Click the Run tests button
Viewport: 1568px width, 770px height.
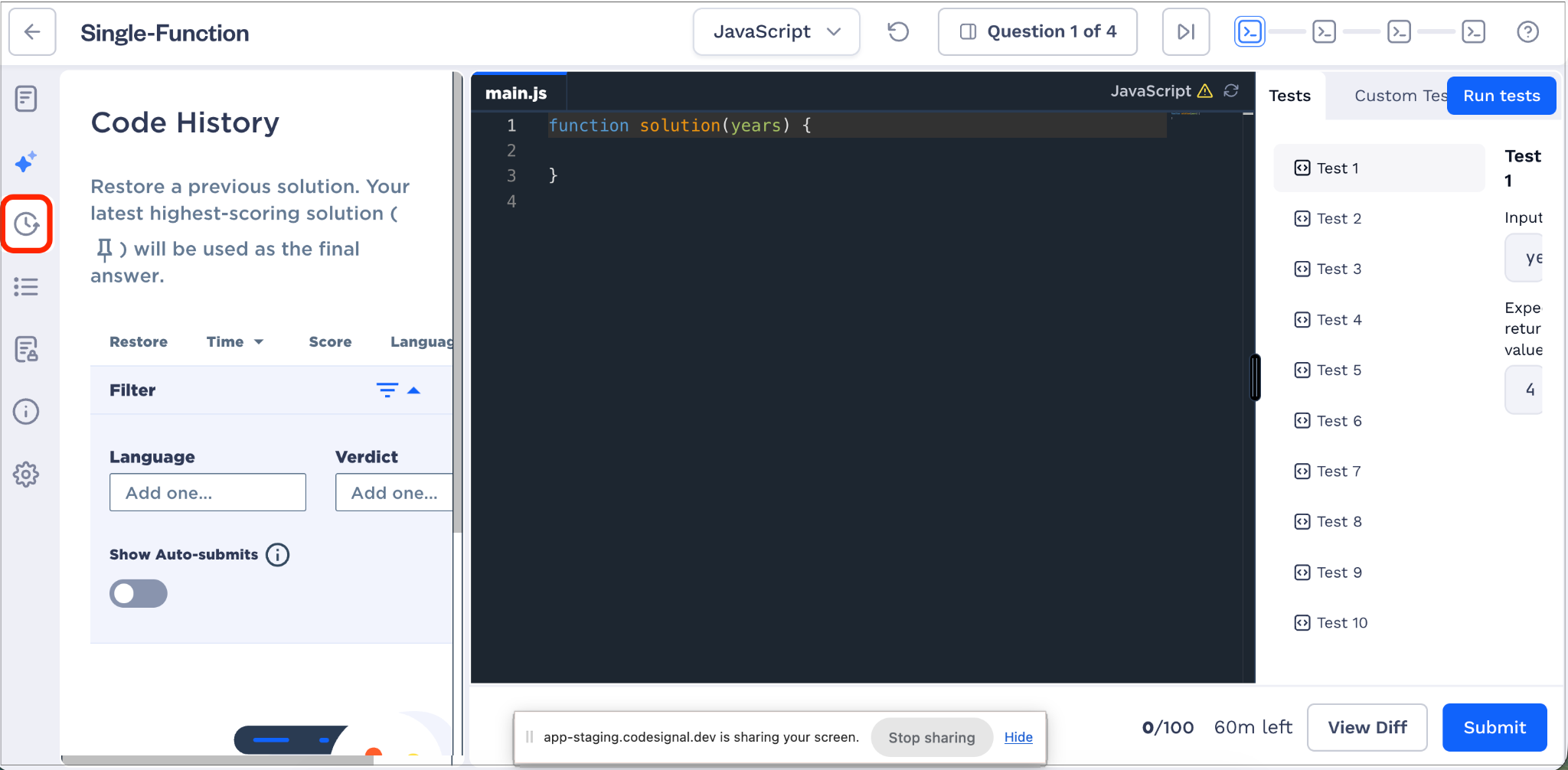(x=1501, y=96)
